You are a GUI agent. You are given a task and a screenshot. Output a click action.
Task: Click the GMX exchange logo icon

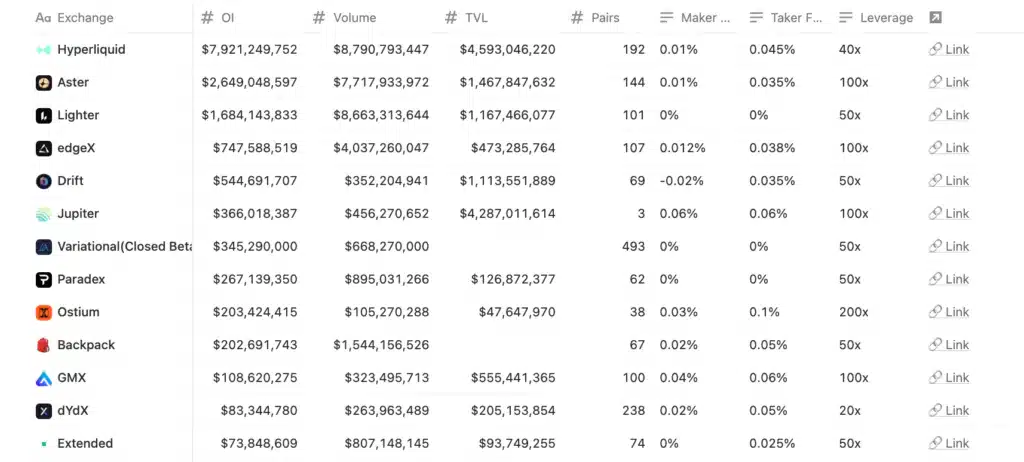(44, 378)
